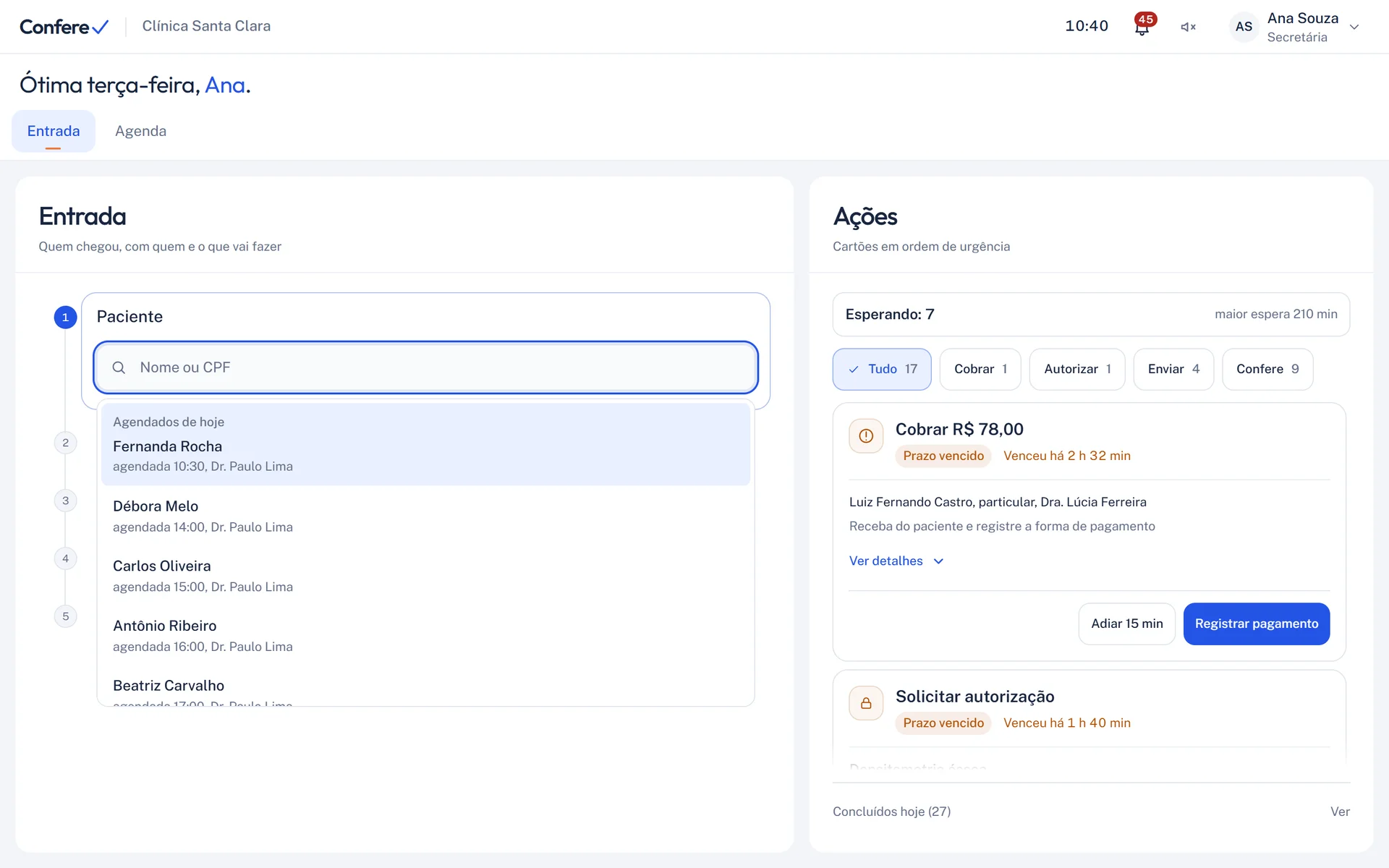Screen dimensions: 1389x868
Task: Open the Ana Souza account dropdown chevron
Action: [x=1354, y=27]
